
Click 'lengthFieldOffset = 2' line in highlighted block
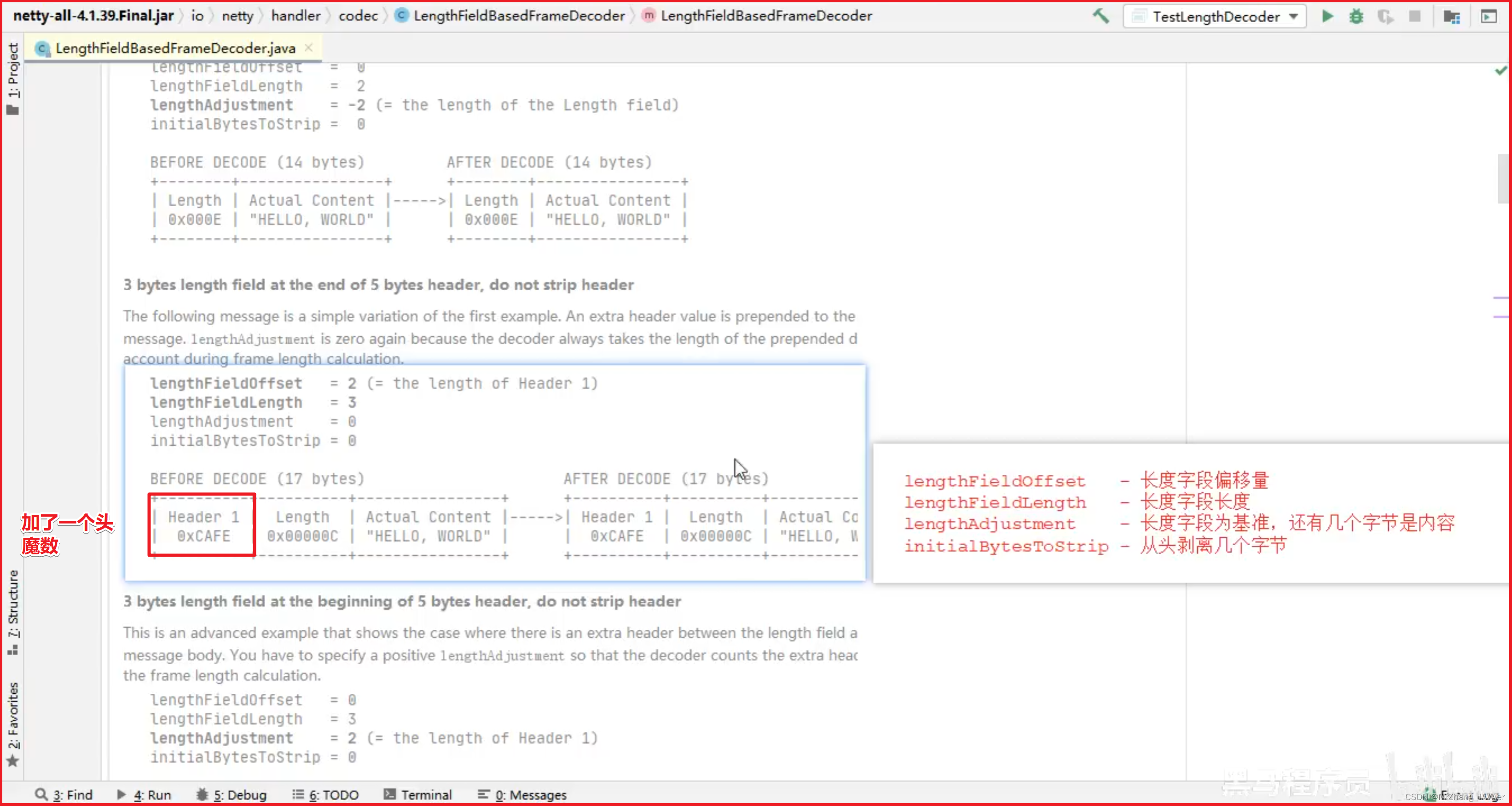coord(373,384)
